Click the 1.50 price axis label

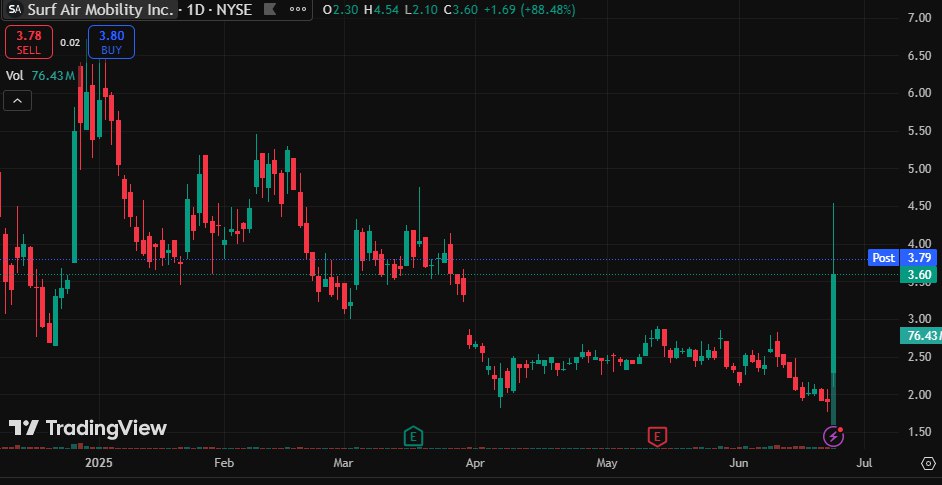919,432
